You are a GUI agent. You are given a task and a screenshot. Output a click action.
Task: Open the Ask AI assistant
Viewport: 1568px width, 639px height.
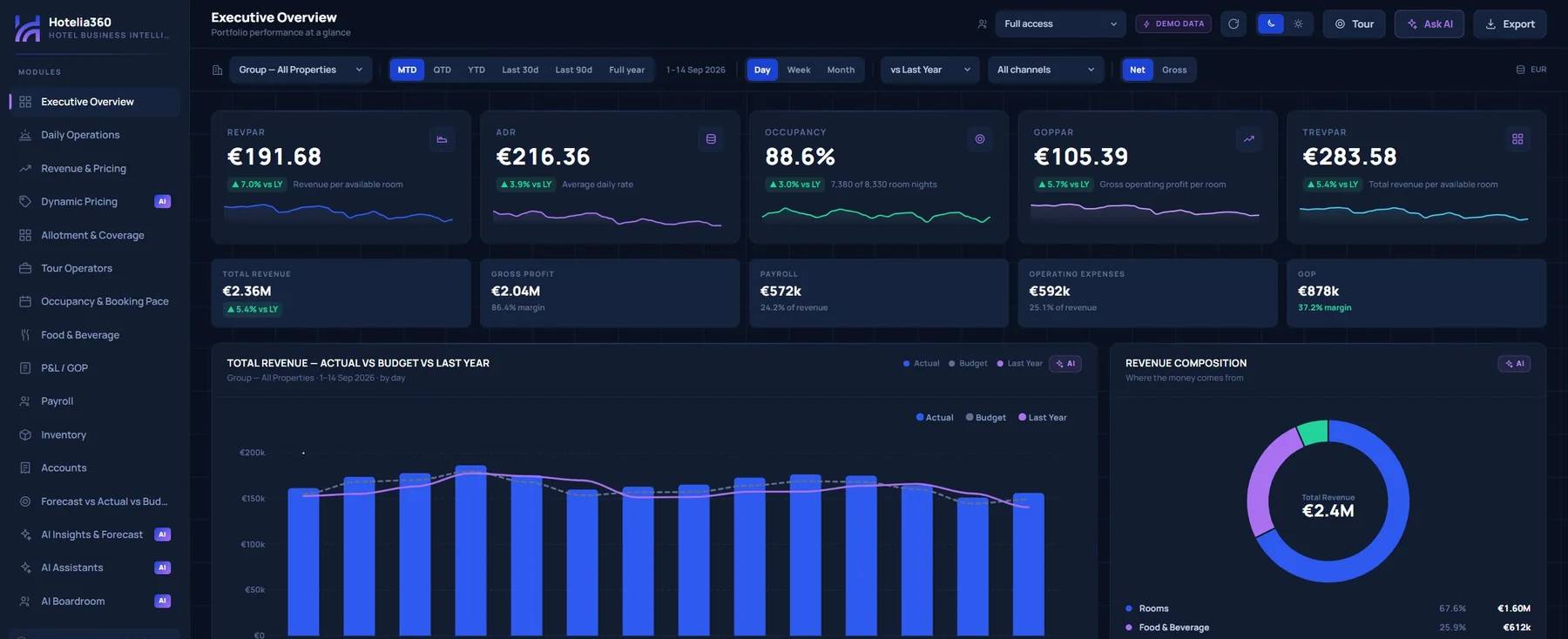click(1429, 24)
